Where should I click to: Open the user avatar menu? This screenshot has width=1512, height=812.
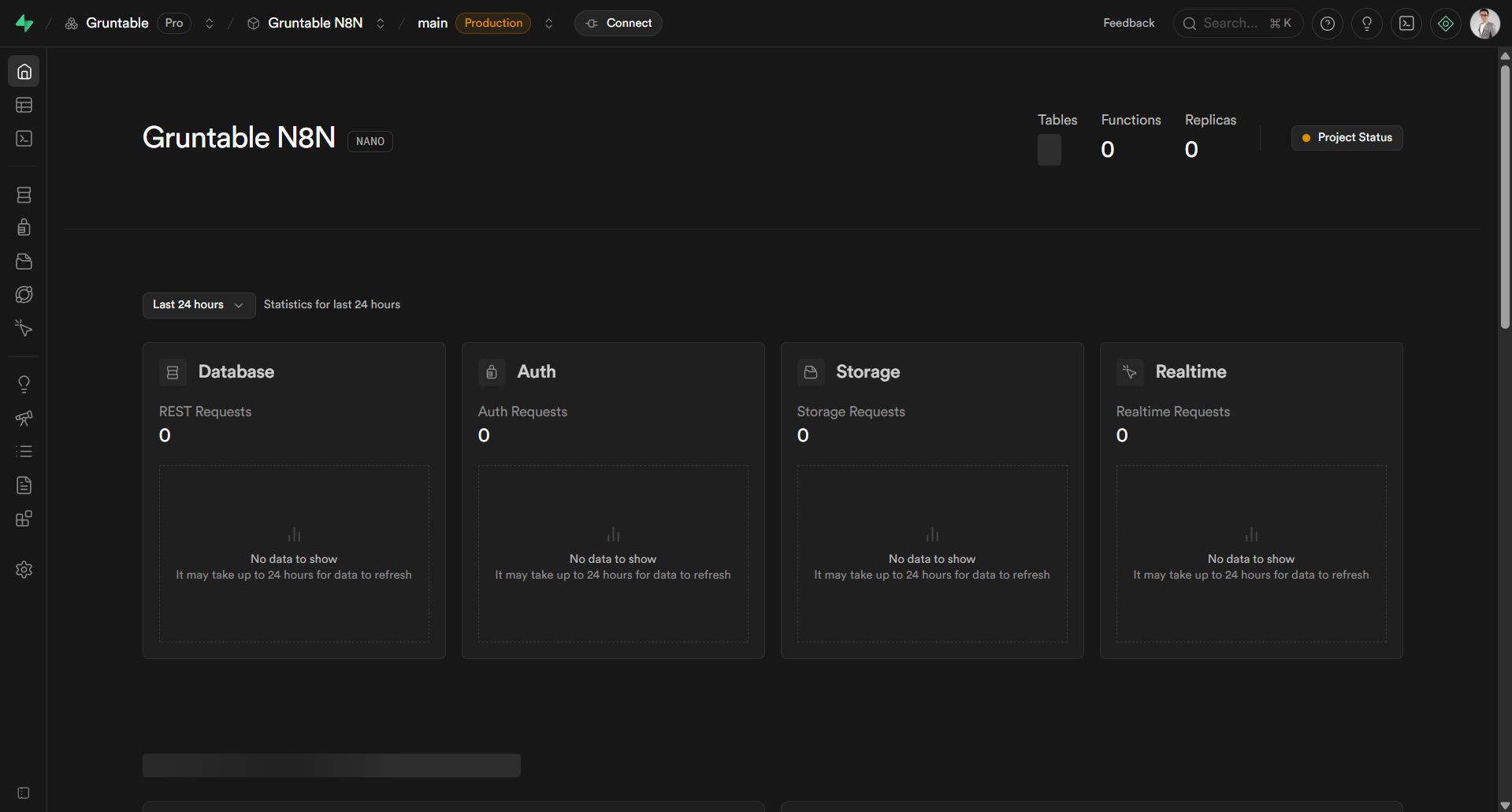pyautogui.click(x=1485, y=24)
